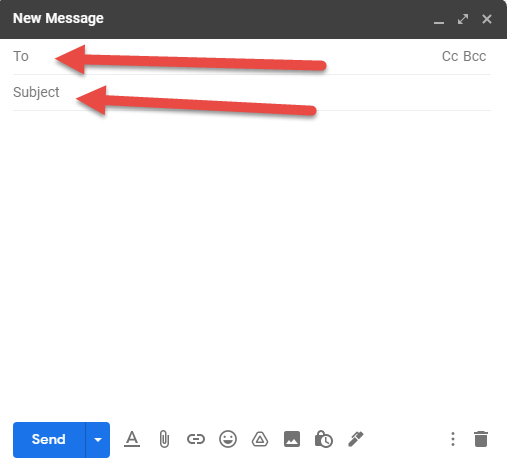Toggle confidential mode lock-clock icon
Viewport: 507px width, 468px height.
[324, 439]
